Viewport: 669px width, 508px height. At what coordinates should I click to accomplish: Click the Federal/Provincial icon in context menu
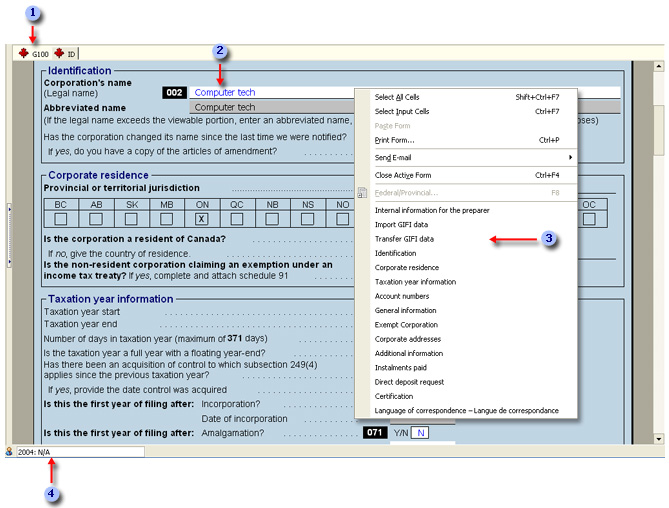[362, 191]
